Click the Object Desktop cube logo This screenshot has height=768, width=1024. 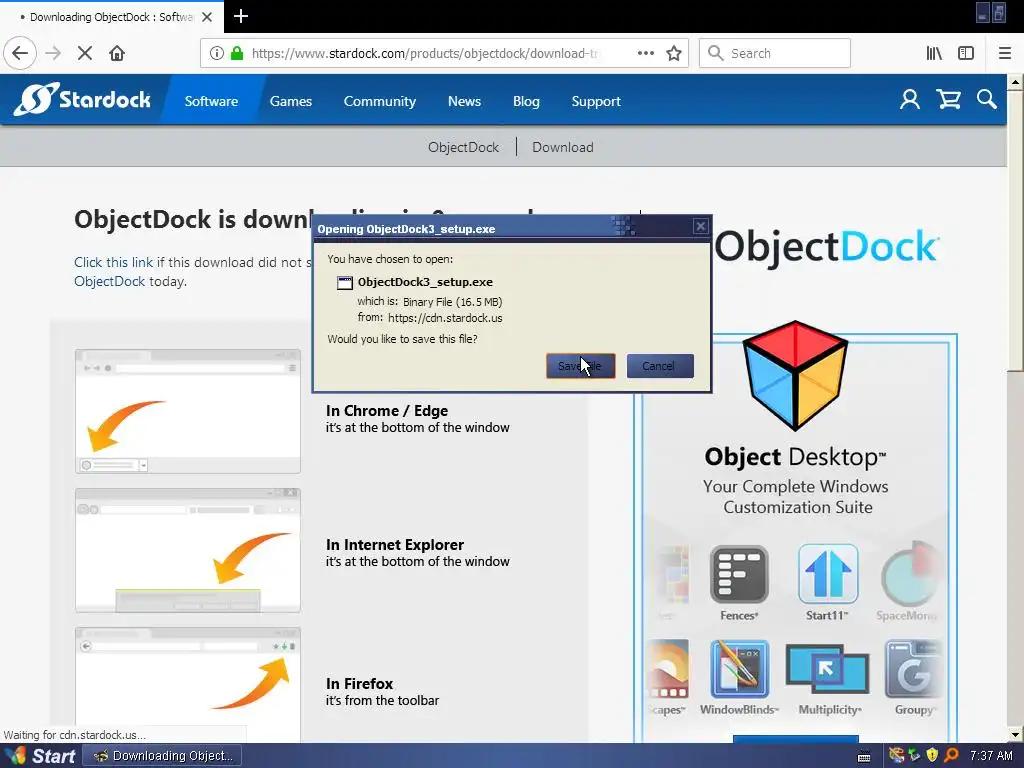coord(795,375)
